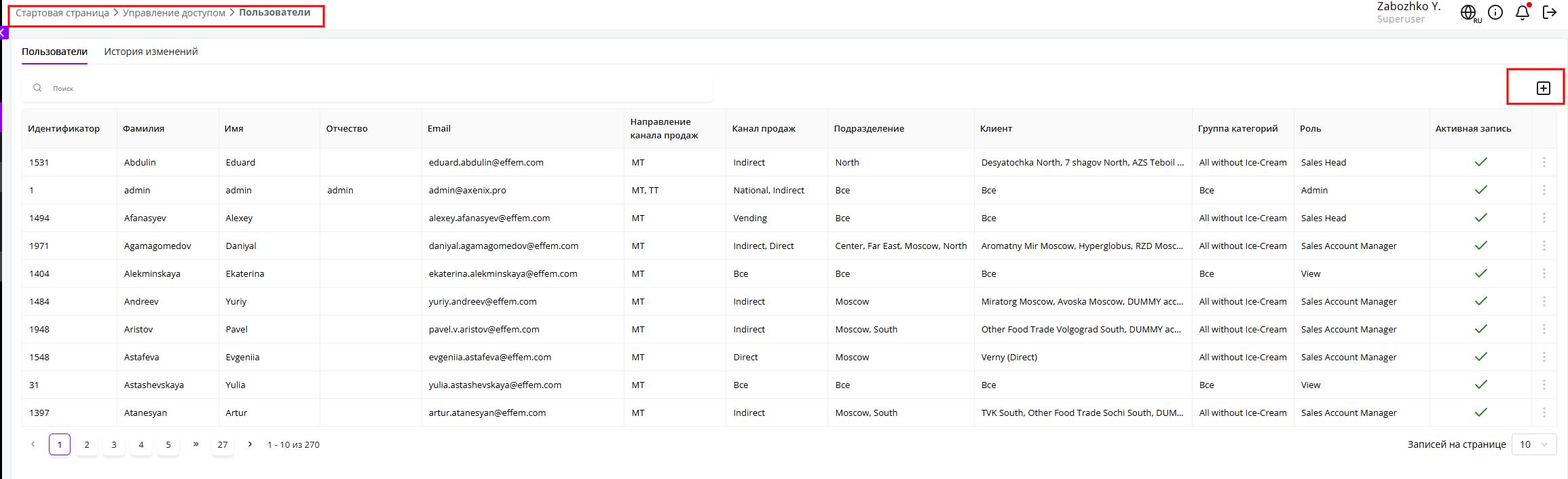Image resolution: width=1568 pixels, height=479 pixels.
Task: Click the information circle icon
Action: point(1495,13)
